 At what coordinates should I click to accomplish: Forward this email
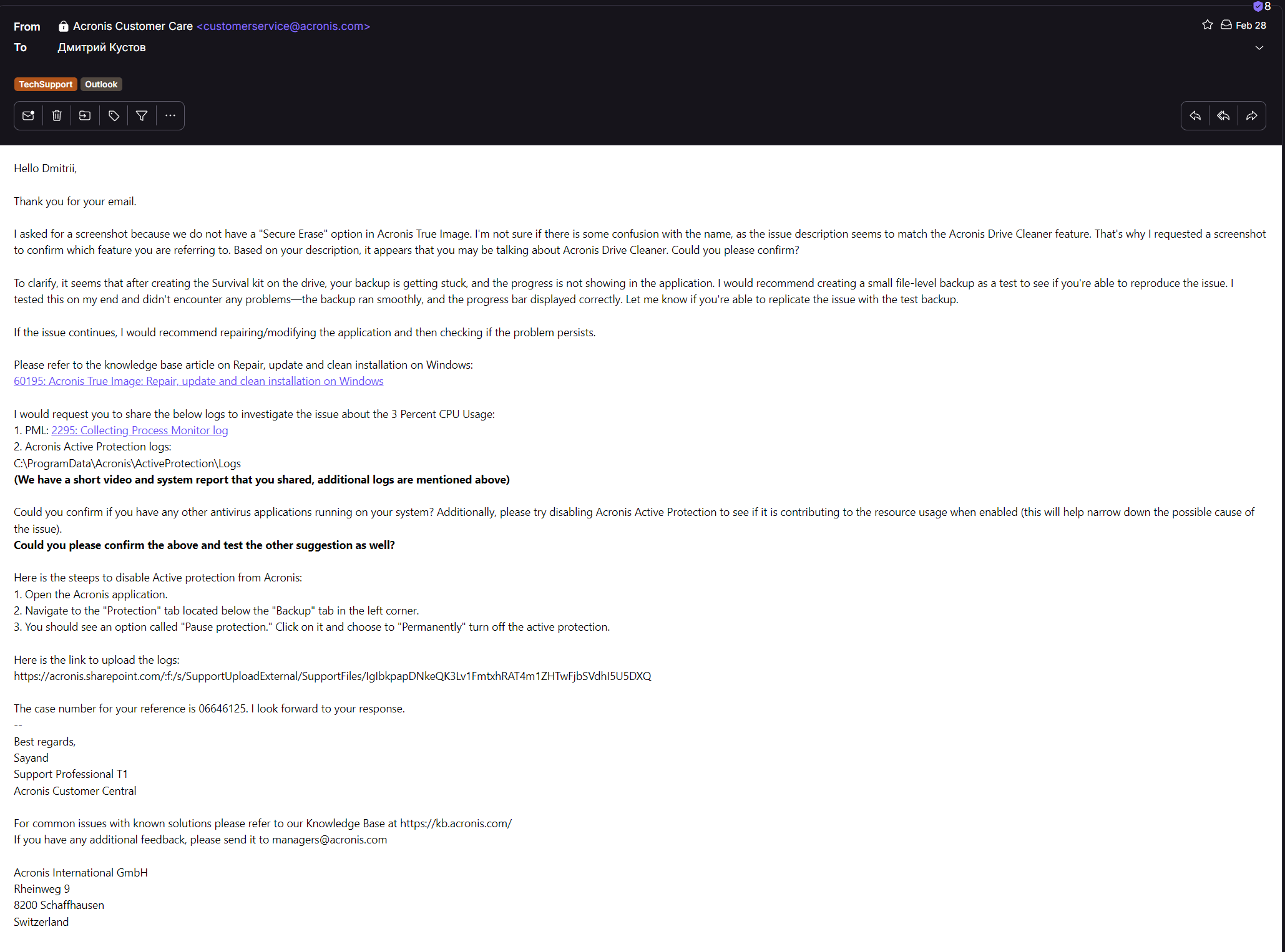click(x=1252, y=115)
